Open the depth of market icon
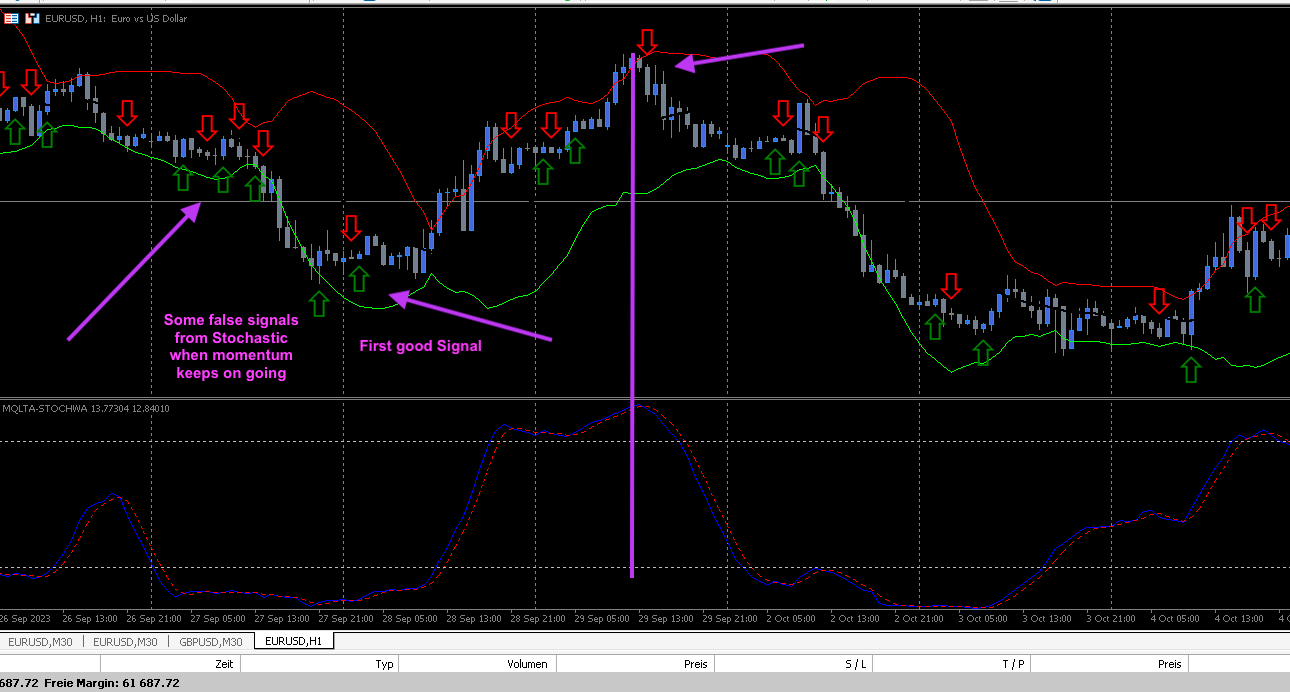 [x=33, y=18]
